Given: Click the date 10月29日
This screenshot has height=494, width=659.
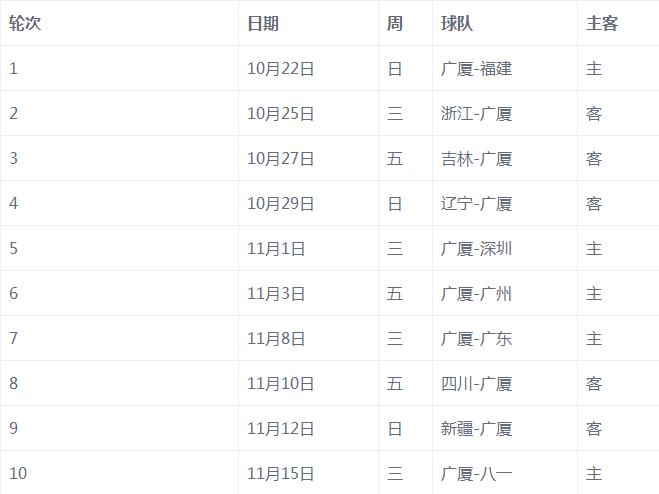Looking at the screenshot, I should pos(280,203).
